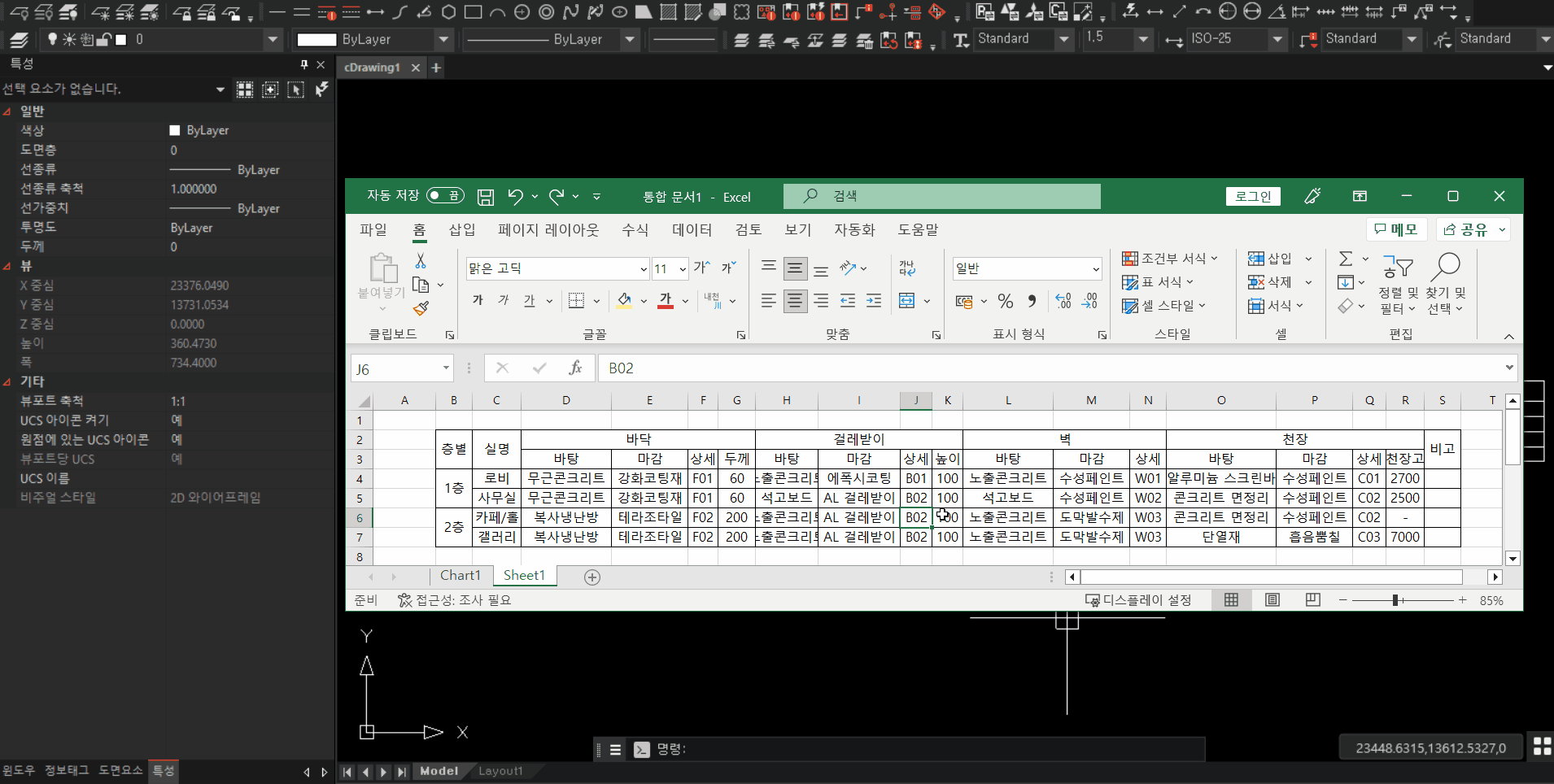The image size is (1554, 784).
Task: Click accessibility check status text
Action: point(455,600)
